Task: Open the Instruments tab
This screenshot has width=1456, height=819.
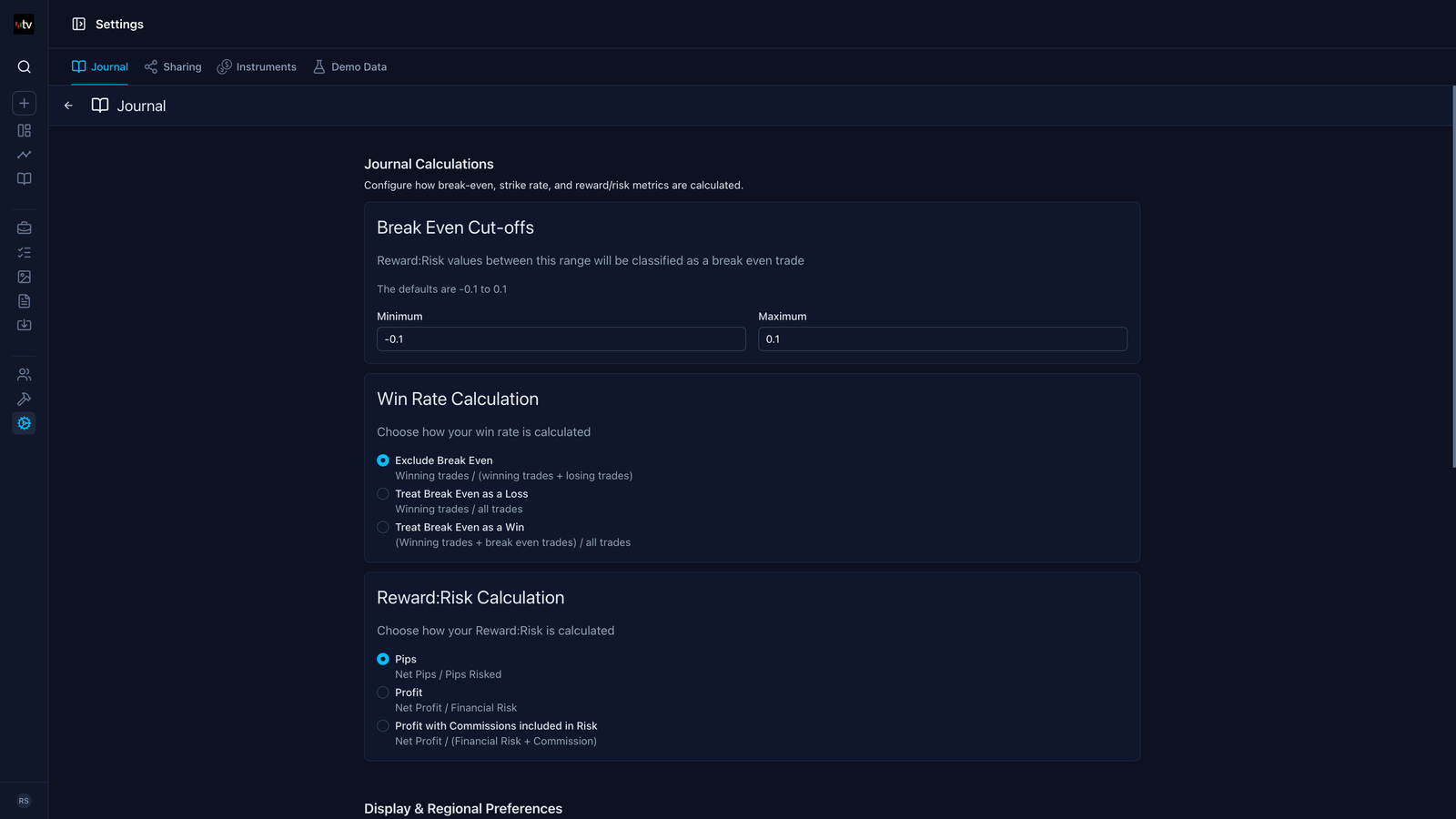Action: tap(257, 67)
